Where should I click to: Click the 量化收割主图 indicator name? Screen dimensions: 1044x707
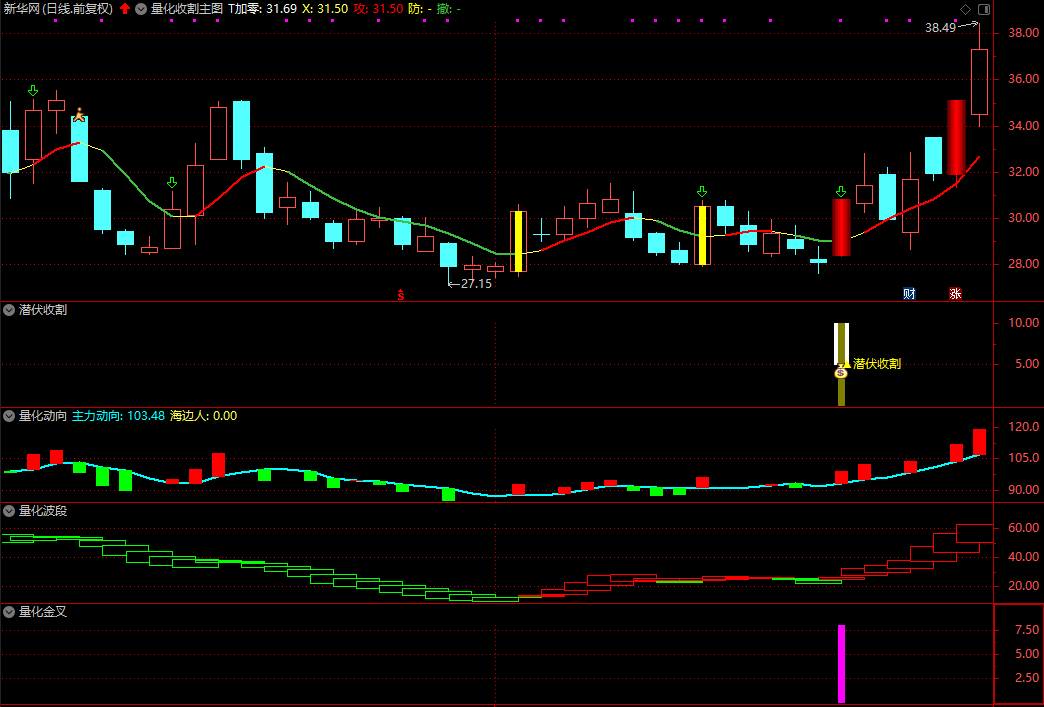pos(186,9)
